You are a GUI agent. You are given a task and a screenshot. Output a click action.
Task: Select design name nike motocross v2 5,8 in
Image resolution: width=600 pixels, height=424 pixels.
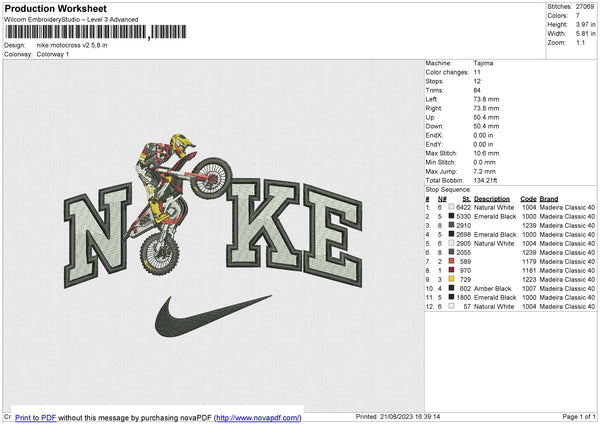coord(72,45)
